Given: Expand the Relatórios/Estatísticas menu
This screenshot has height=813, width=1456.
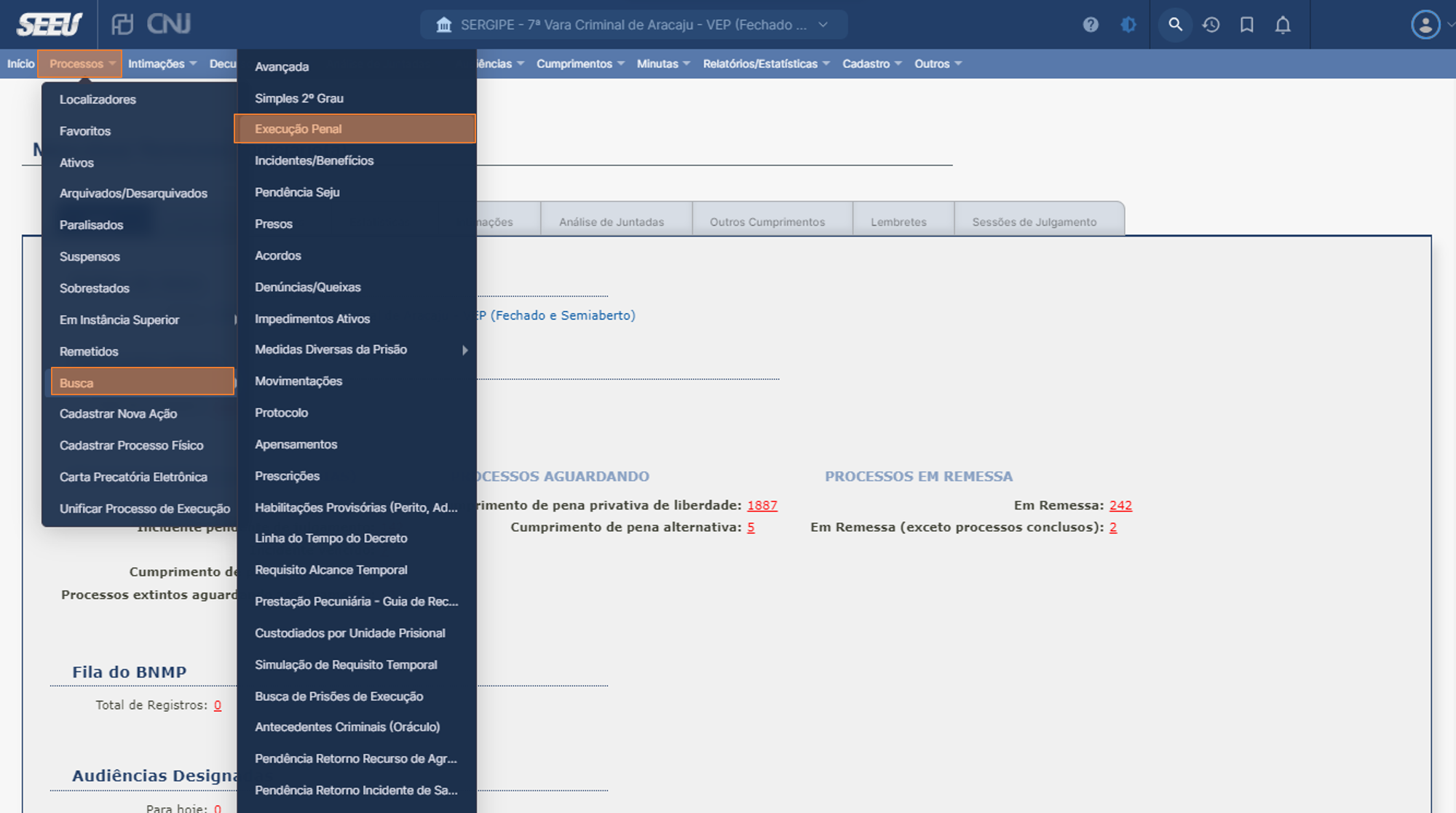Looking at the screenshot, I should pyautogui.click(x=766, y=63).
